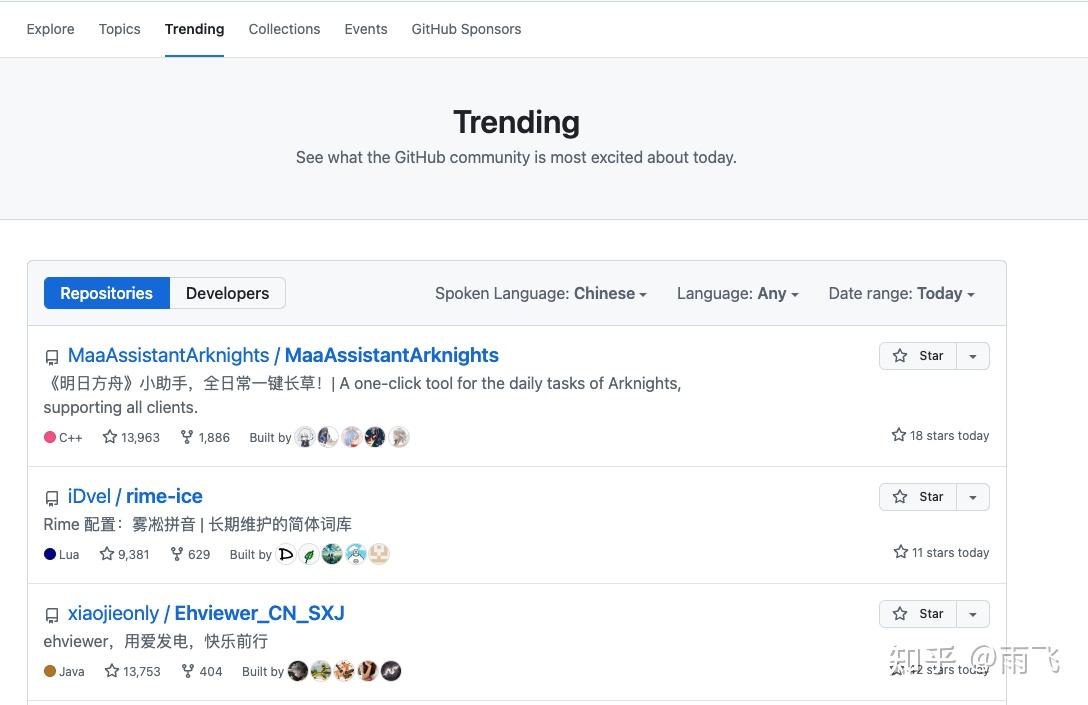Click the repo book icon beside rime-ice
This screenshot has width=1088, height=705.
click(52, 498)
